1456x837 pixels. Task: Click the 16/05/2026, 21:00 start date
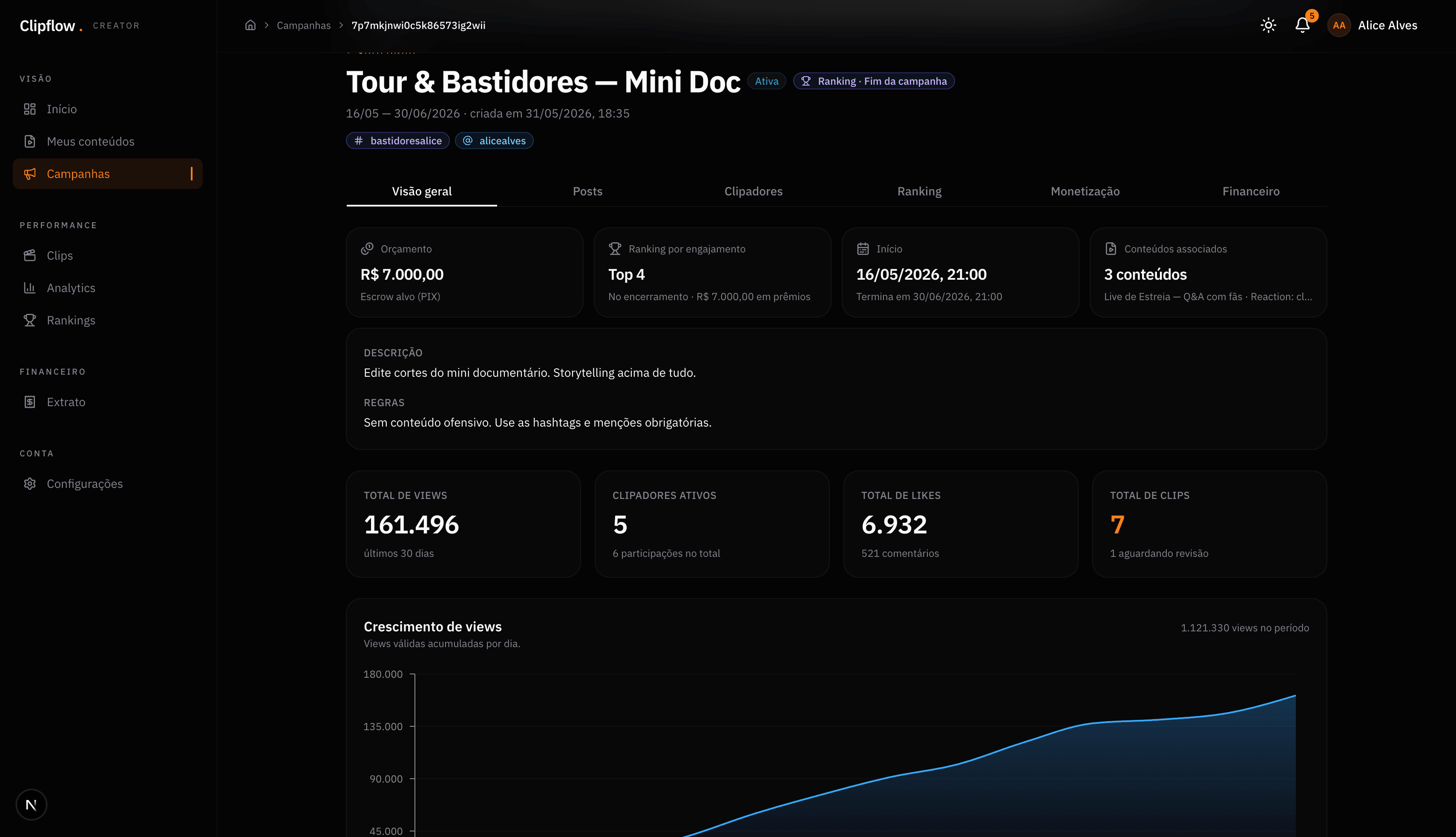pyautogui.click(x=921, y=275)
